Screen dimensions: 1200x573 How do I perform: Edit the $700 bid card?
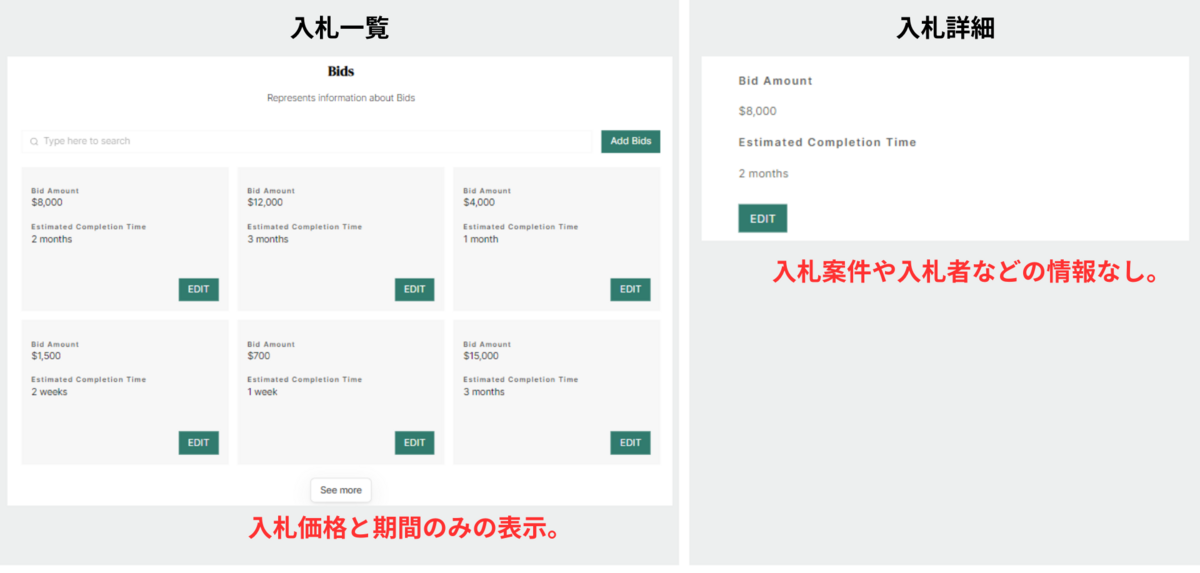tap(414, 443)
